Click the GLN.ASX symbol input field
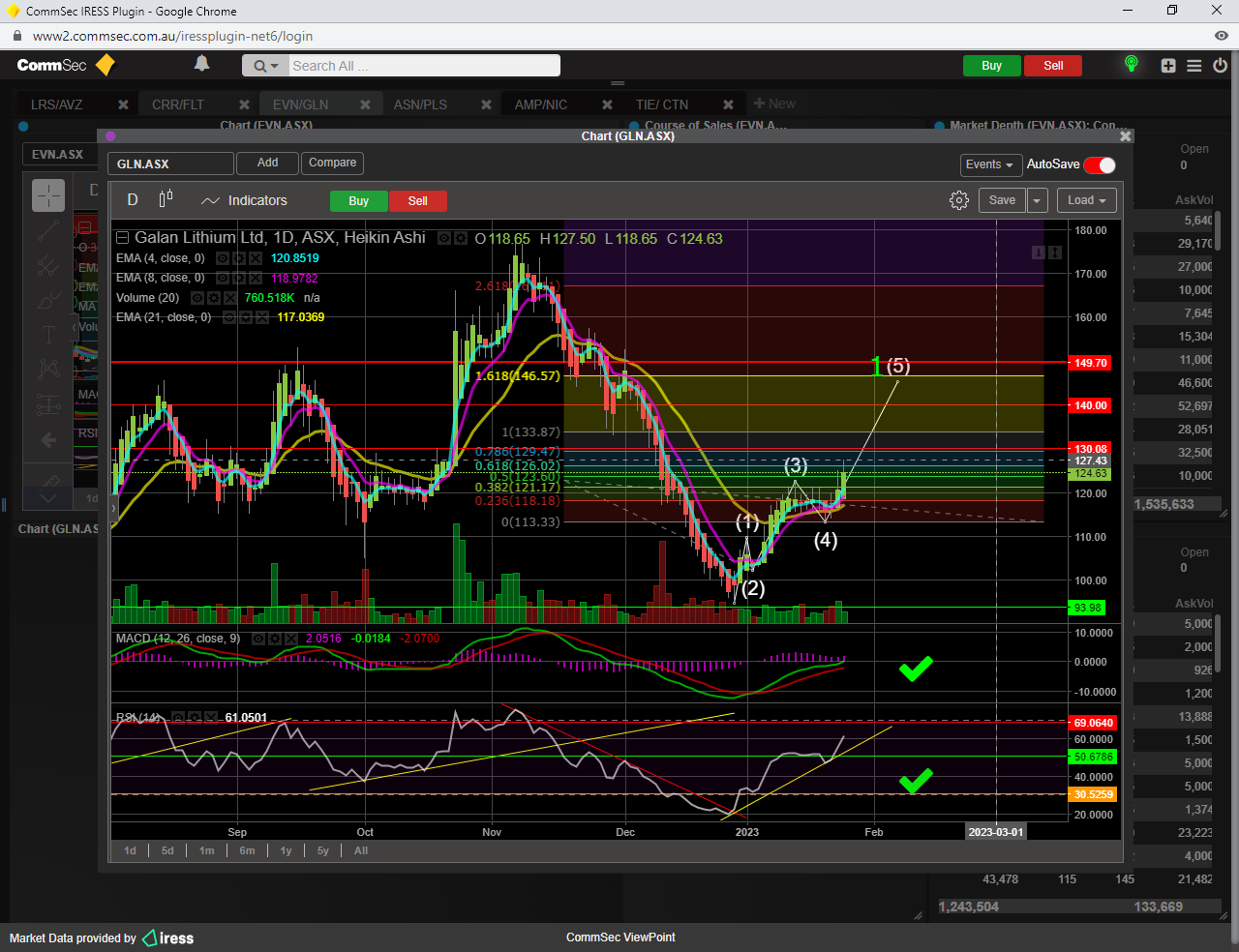 click(x=170, y=164)
